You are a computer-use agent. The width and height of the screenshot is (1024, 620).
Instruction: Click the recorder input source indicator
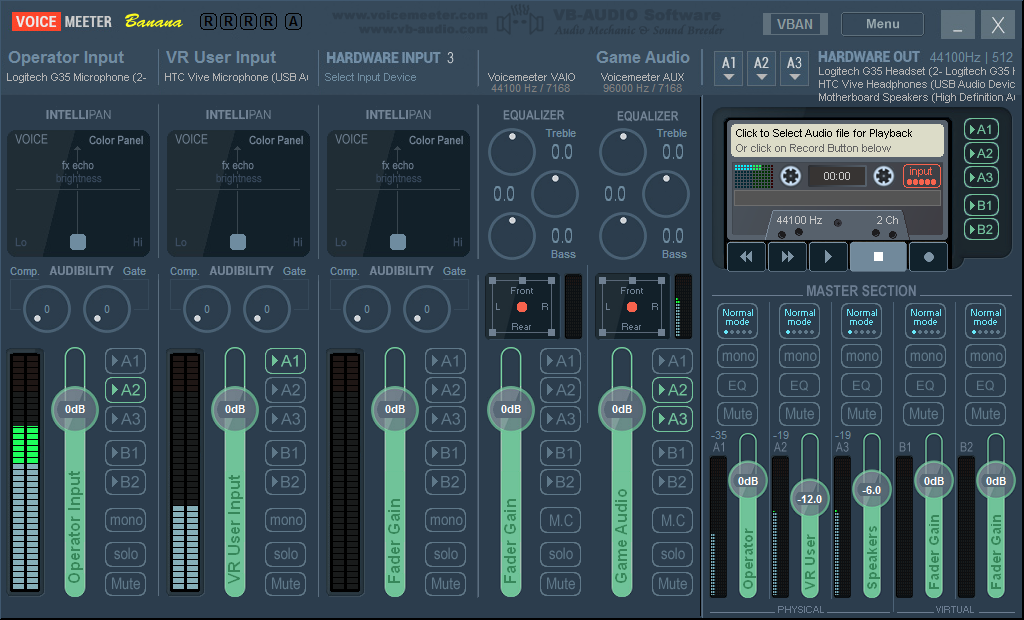pos(921,176)
